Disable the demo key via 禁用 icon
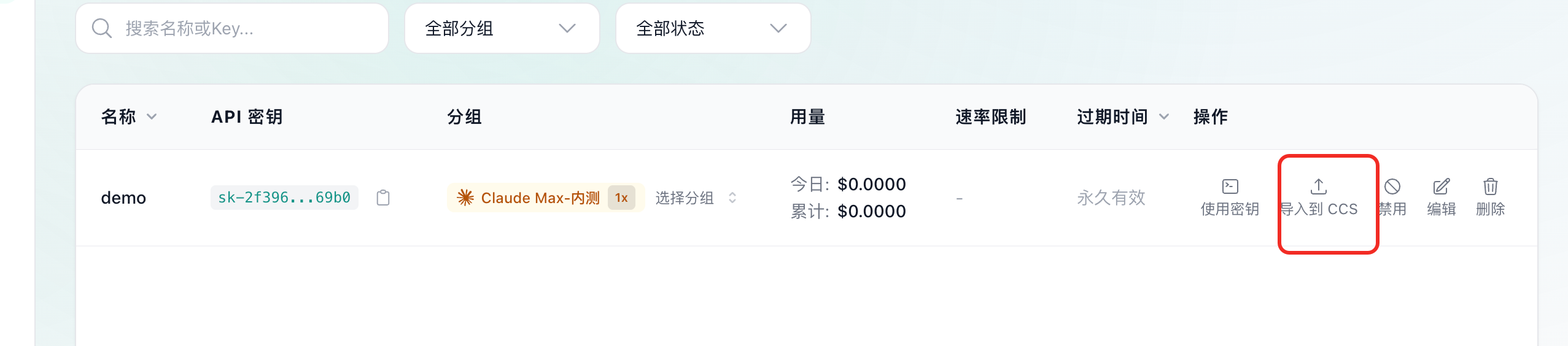The height and width of the screenshot is (346, 1568). [1392, 186]
